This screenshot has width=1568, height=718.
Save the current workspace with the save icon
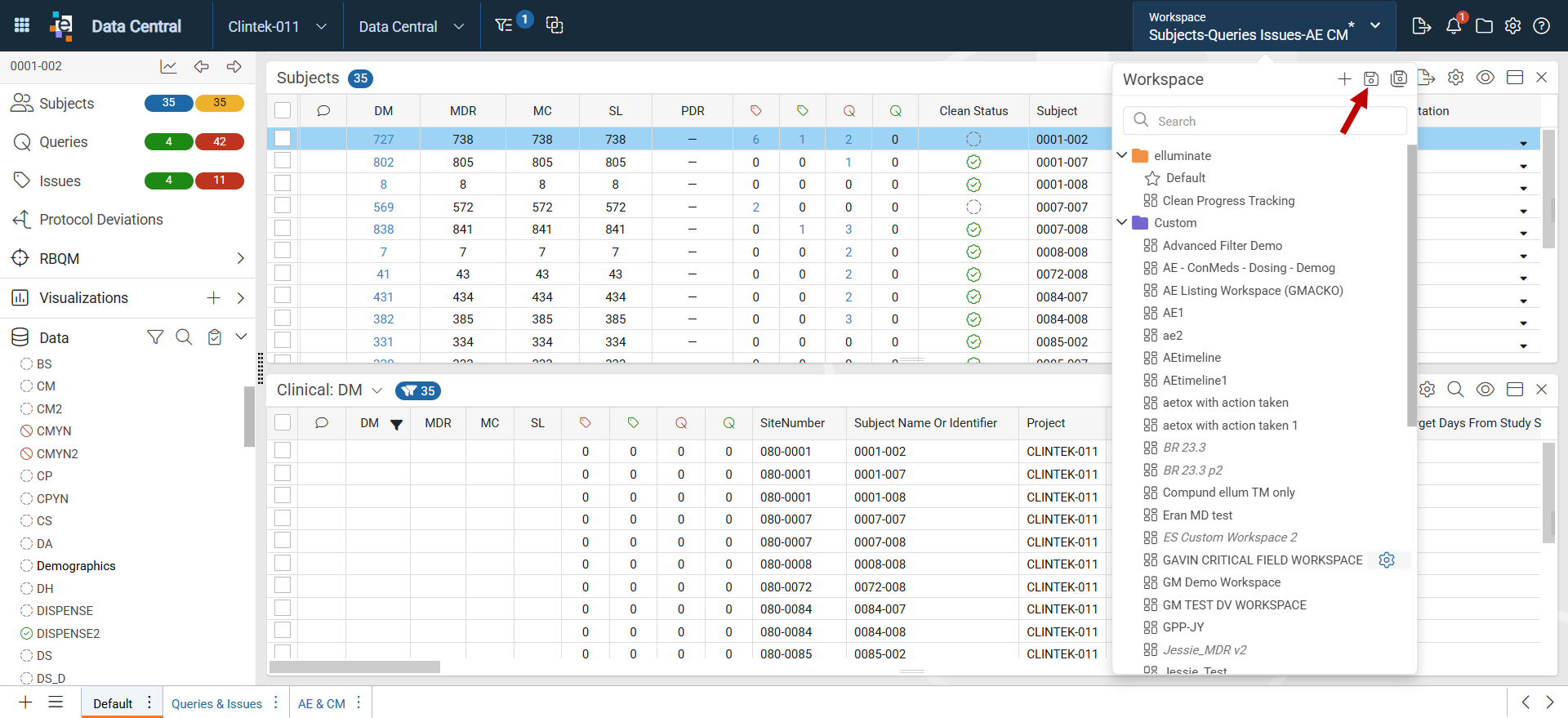coord(1371,78)
